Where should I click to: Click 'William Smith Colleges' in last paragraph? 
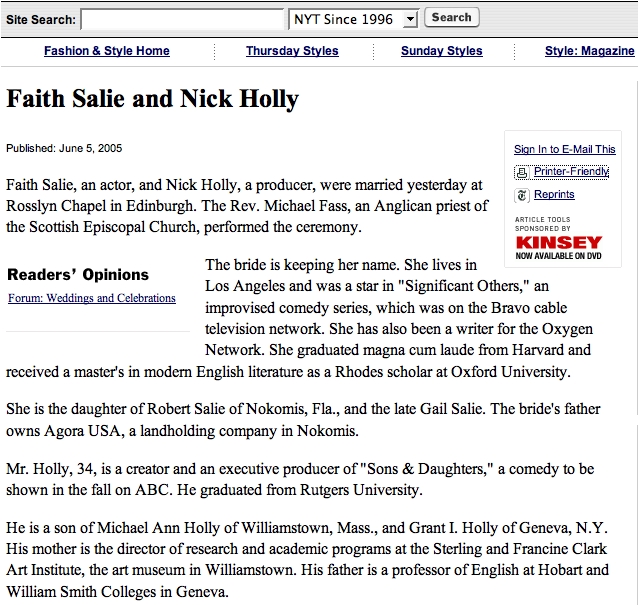pyautogui.click(x=81, y=592)
